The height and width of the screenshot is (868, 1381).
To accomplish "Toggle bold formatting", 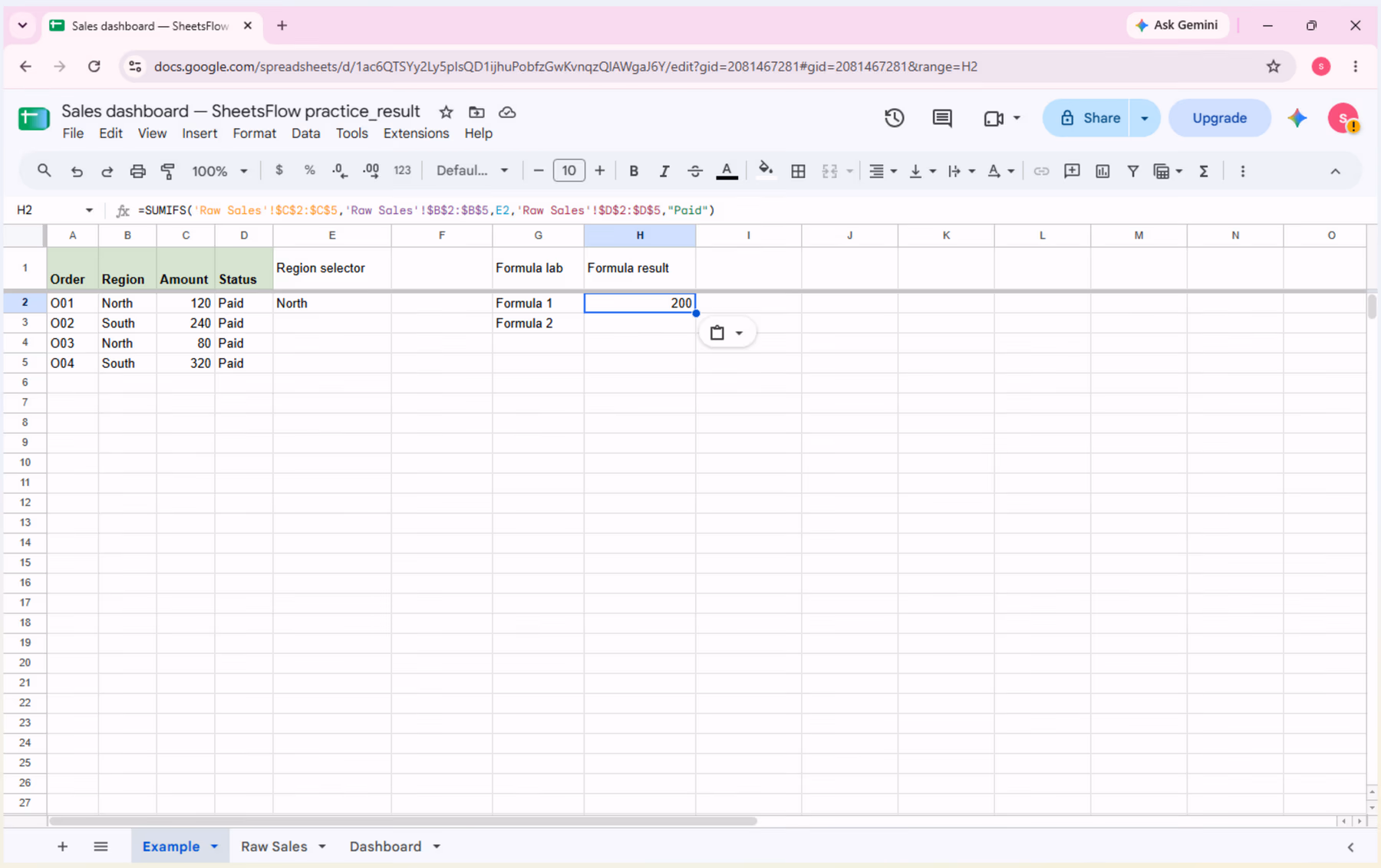I will (634, 171).
